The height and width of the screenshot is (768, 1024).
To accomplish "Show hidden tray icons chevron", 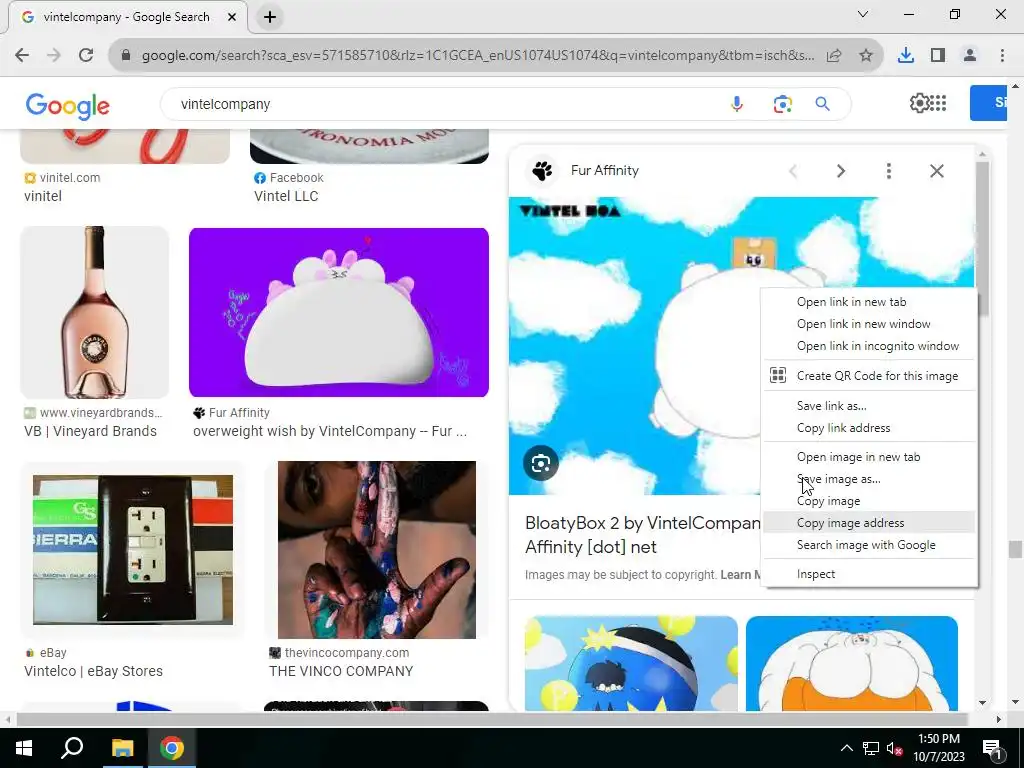I will pos(846,748).
